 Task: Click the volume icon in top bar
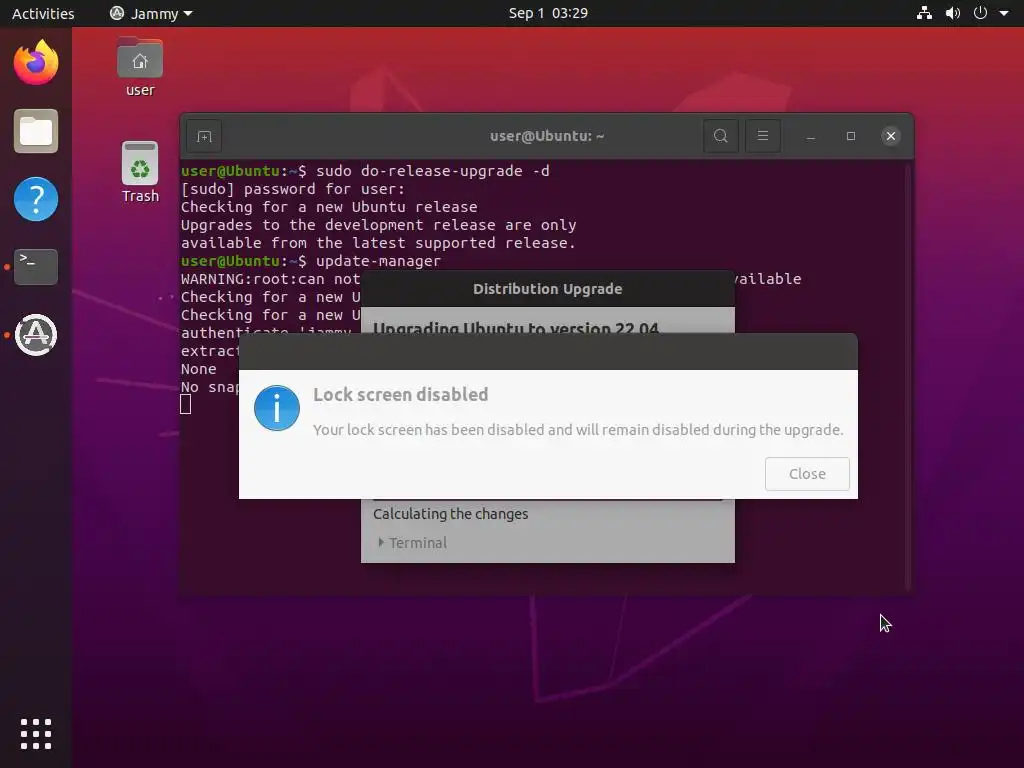coord(953,13)
